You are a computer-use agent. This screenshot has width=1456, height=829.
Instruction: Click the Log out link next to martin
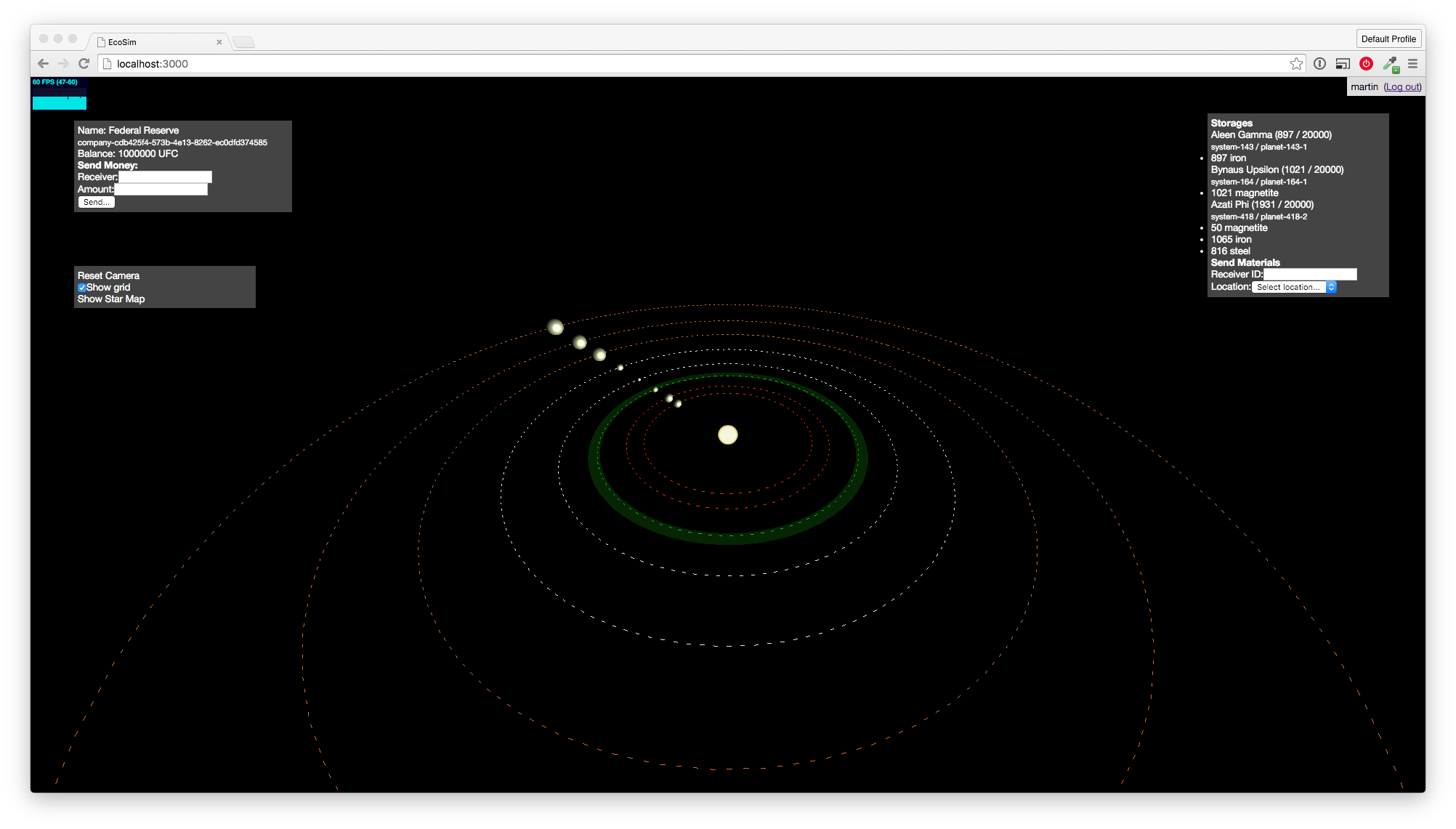click(1402, 86)
